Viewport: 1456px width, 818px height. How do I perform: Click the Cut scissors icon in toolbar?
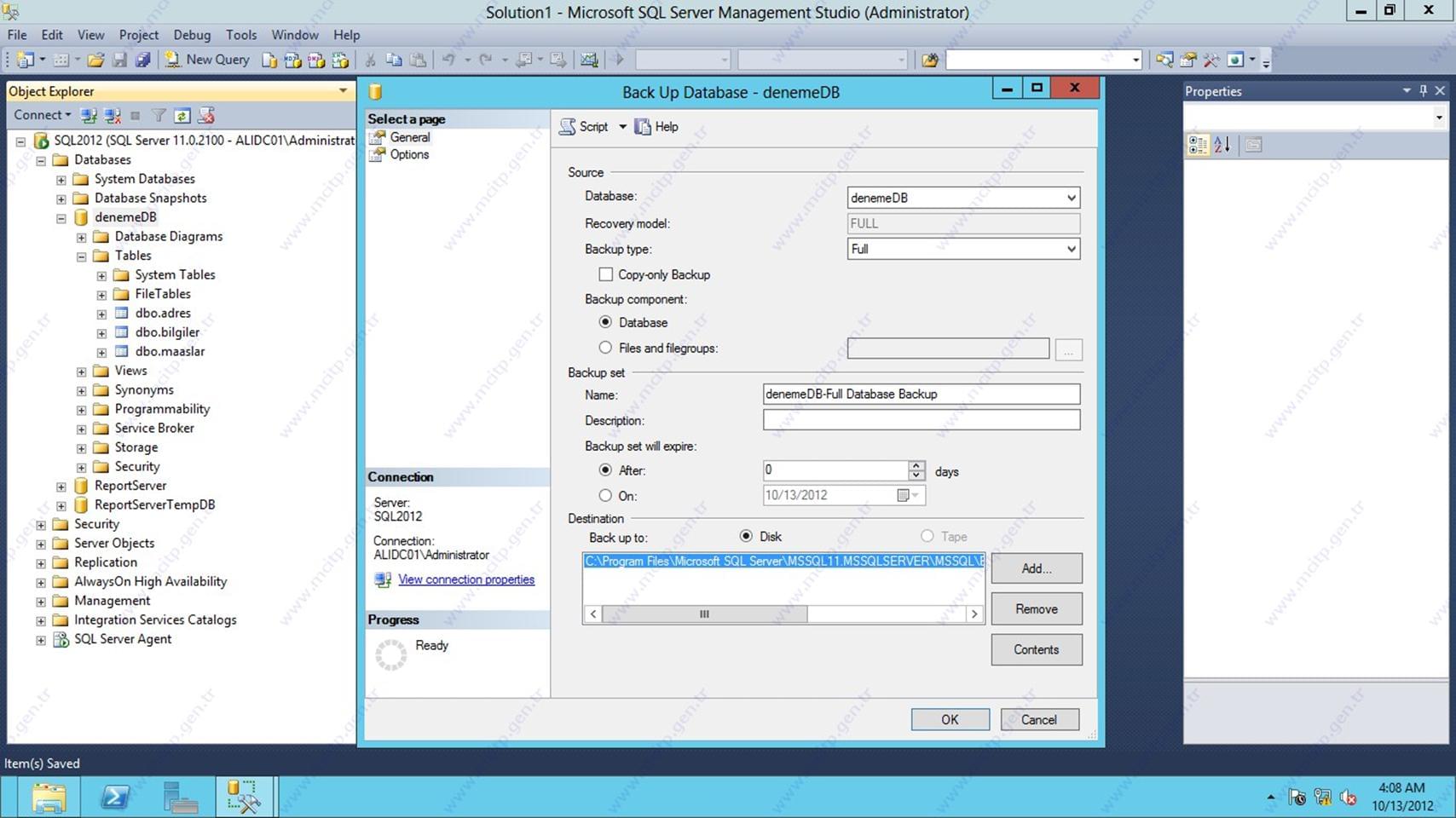click(370, 60)
